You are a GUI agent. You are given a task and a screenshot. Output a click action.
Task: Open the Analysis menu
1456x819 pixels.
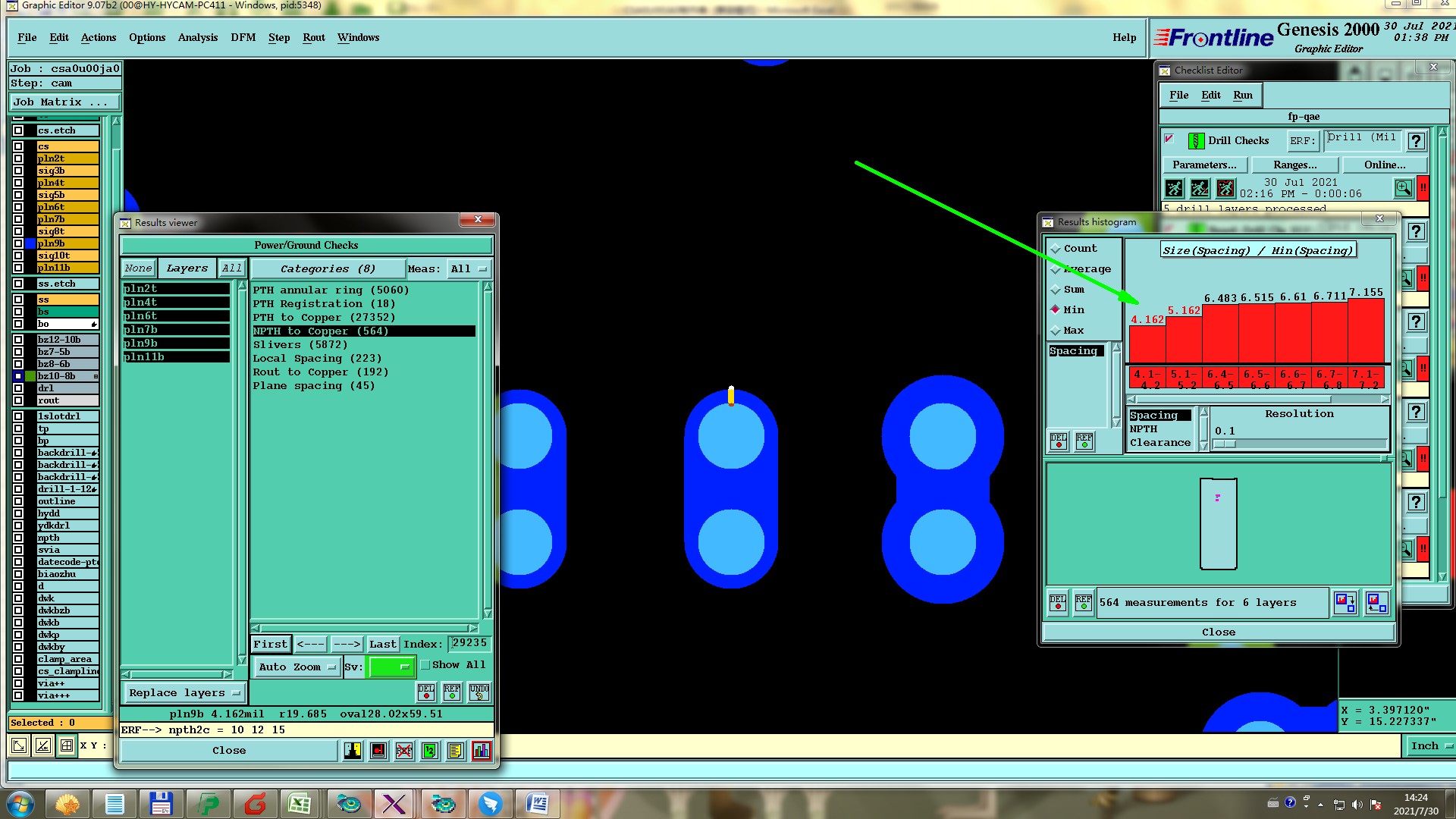click(x=197, y=37)
